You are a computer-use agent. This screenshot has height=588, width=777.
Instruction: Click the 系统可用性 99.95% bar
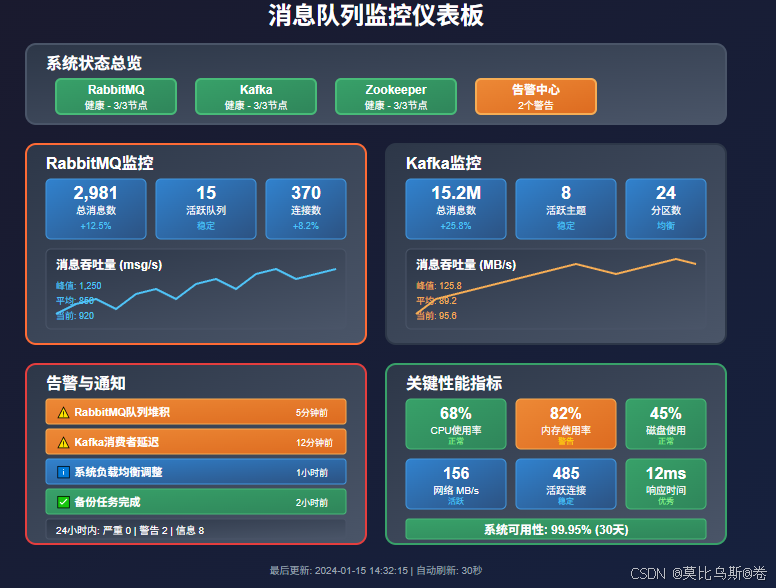pos(556,530)
